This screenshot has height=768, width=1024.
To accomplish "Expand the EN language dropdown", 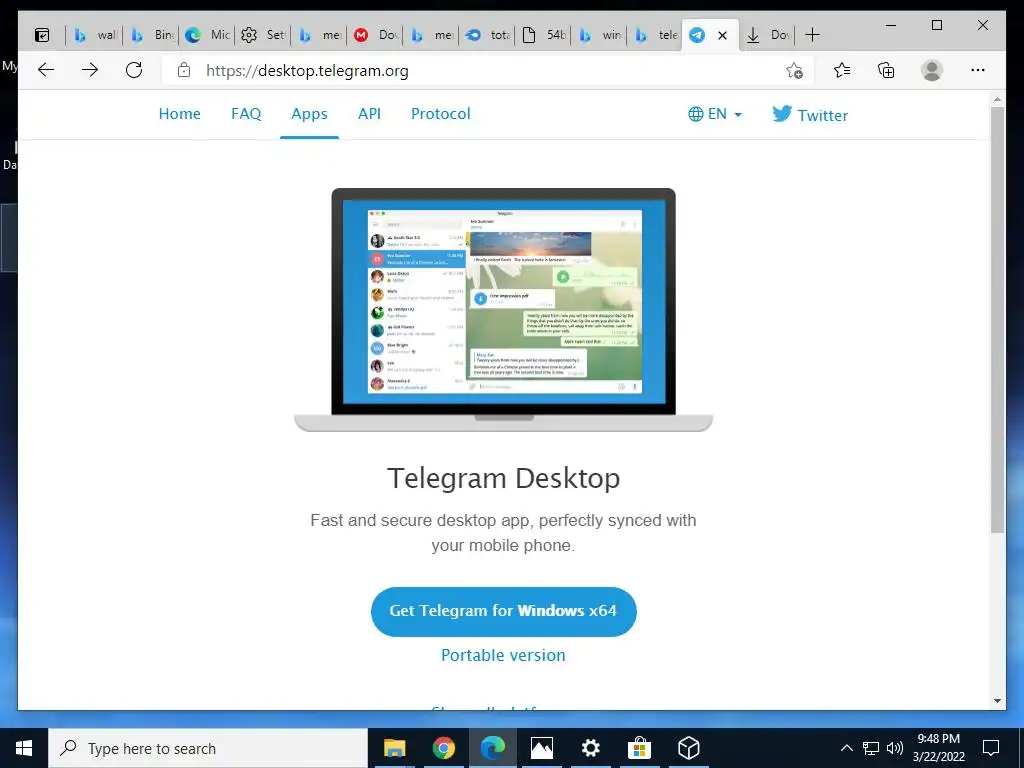I will (x=715, y=114).
